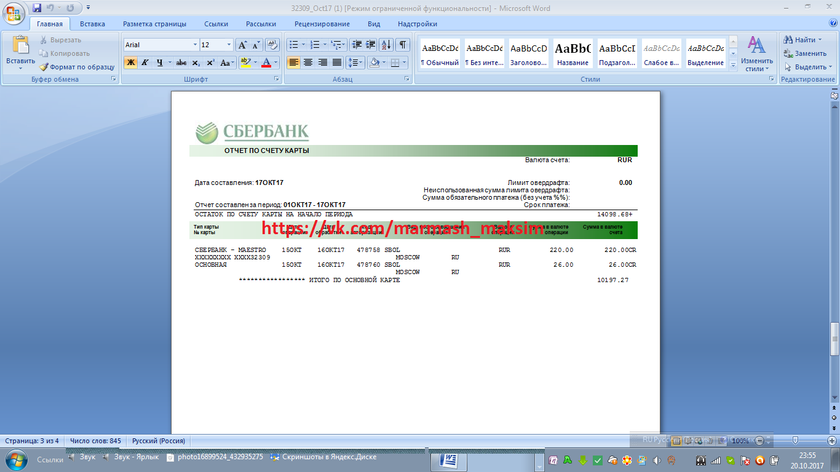Click the Word taskbar button
Image resolution: width=840 pixels, height=472 pixels.
tap(448, 460)
